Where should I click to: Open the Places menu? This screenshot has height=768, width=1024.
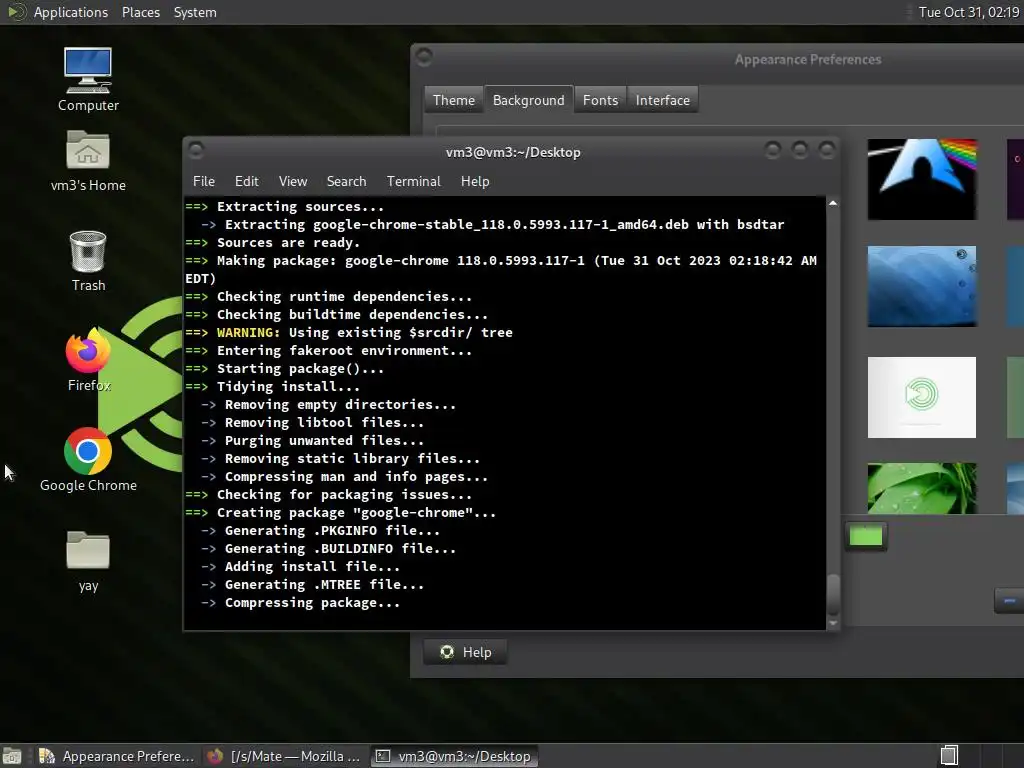(x=140, y=12)
